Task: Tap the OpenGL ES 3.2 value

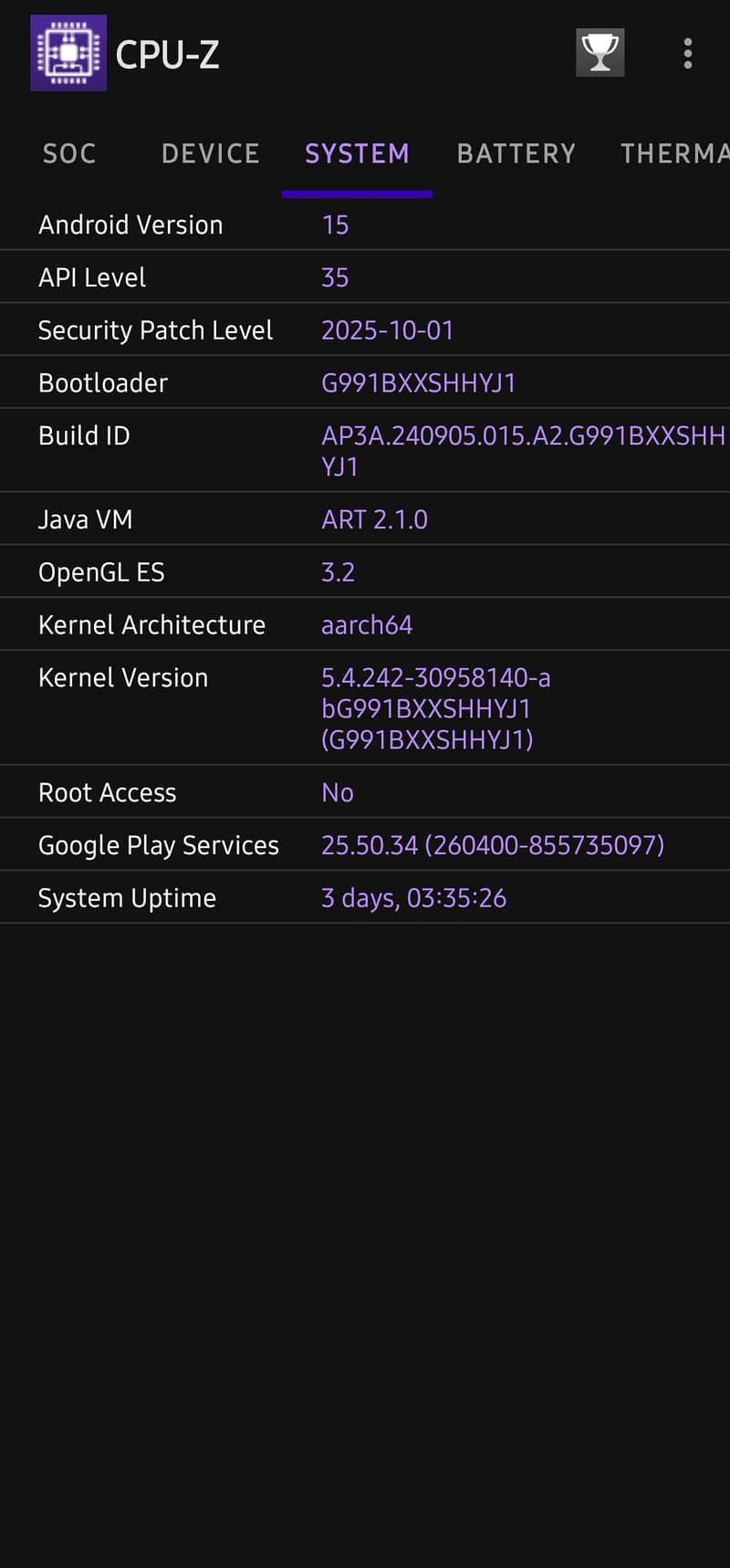Action: pos(338,572)
